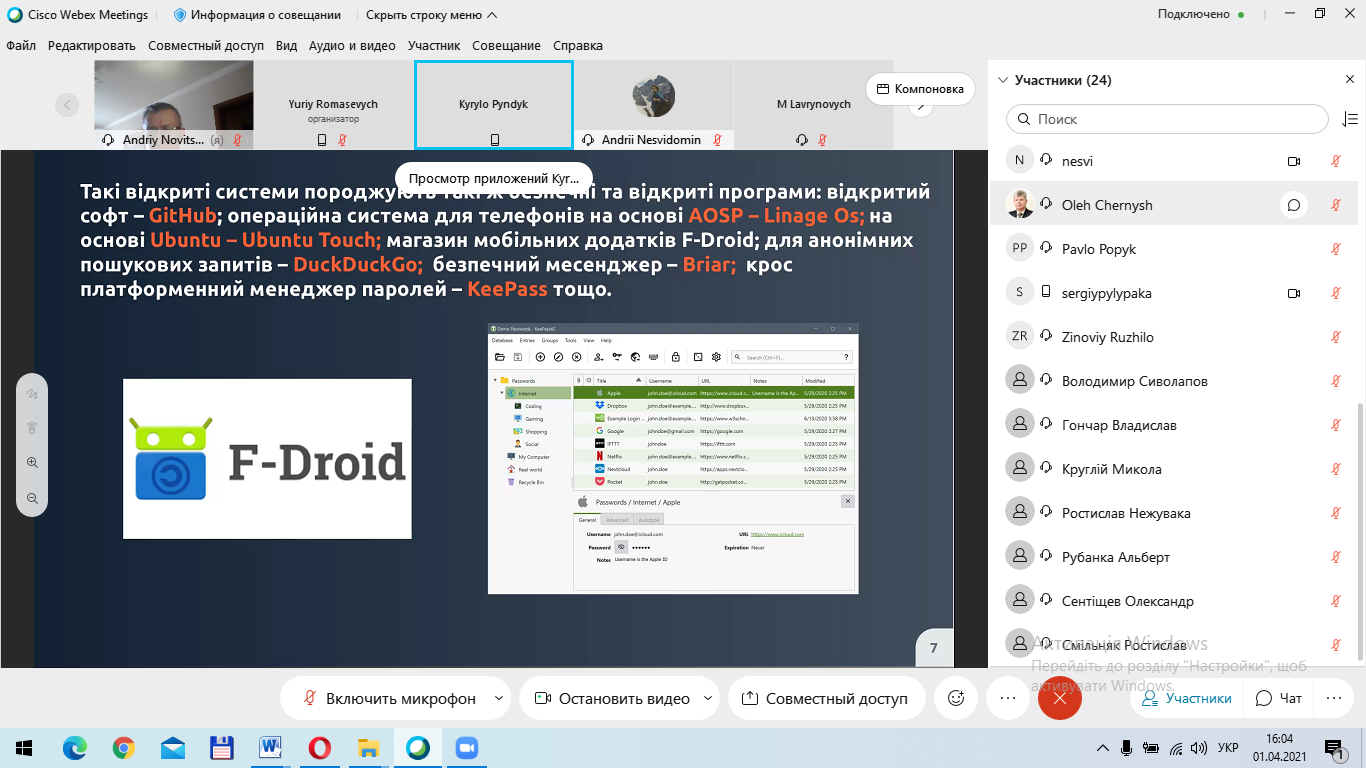
Task: Click Гончар Владислав muted microphone icon
Action: coord(1335,425)
